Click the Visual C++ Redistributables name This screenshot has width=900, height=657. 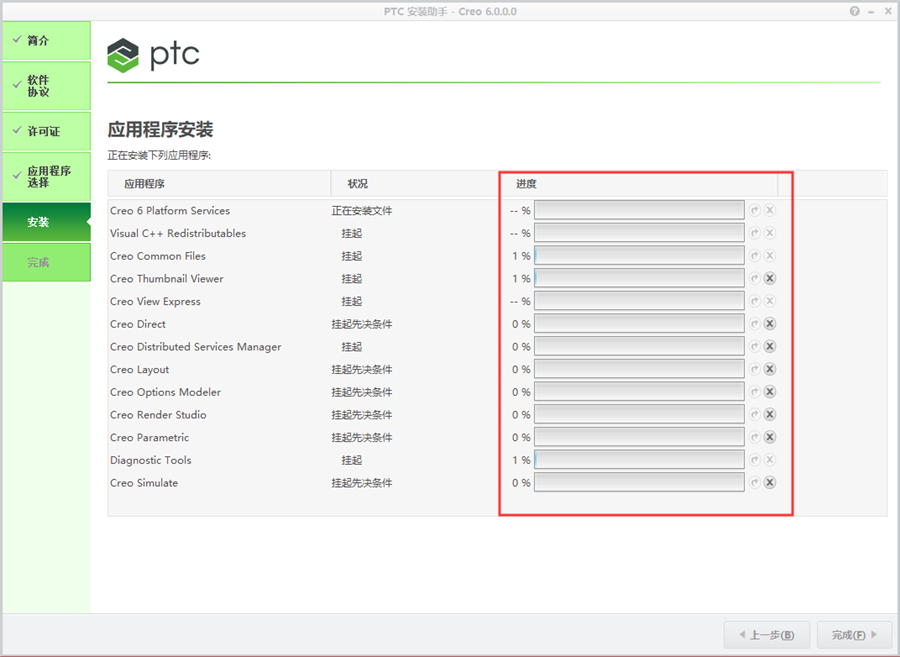(178, 233)
